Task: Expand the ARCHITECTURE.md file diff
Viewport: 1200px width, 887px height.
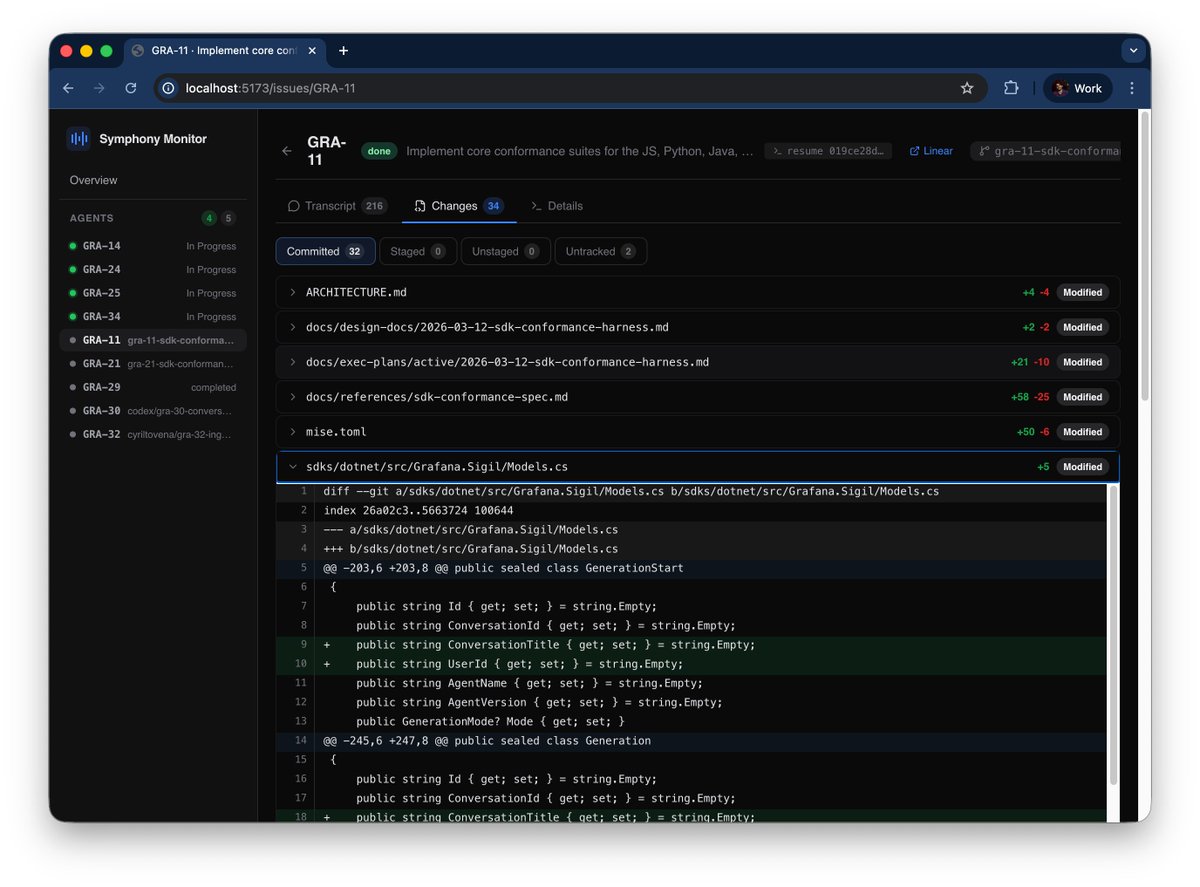Action: tap(697, 292)
